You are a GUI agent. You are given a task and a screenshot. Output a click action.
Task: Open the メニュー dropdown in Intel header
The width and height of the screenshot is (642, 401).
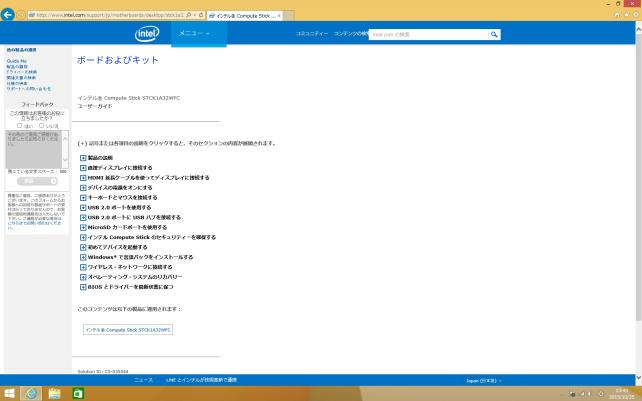click(x=199, y=33)
